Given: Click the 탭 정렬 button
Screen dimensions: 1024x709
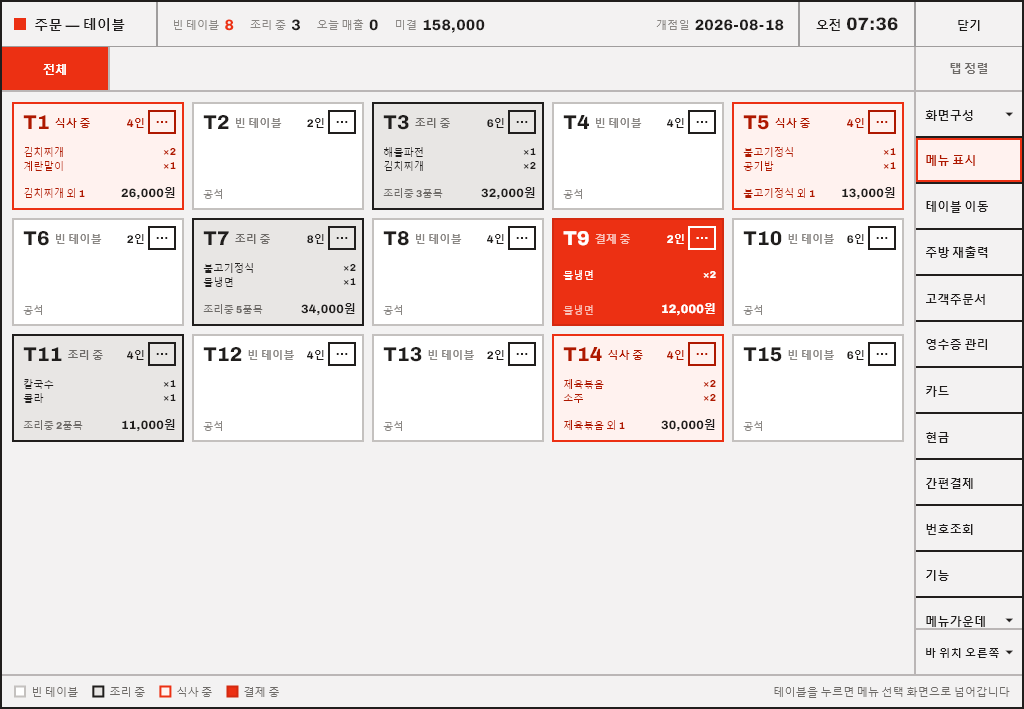Looking at the screenshot, I should click(968, 69).
